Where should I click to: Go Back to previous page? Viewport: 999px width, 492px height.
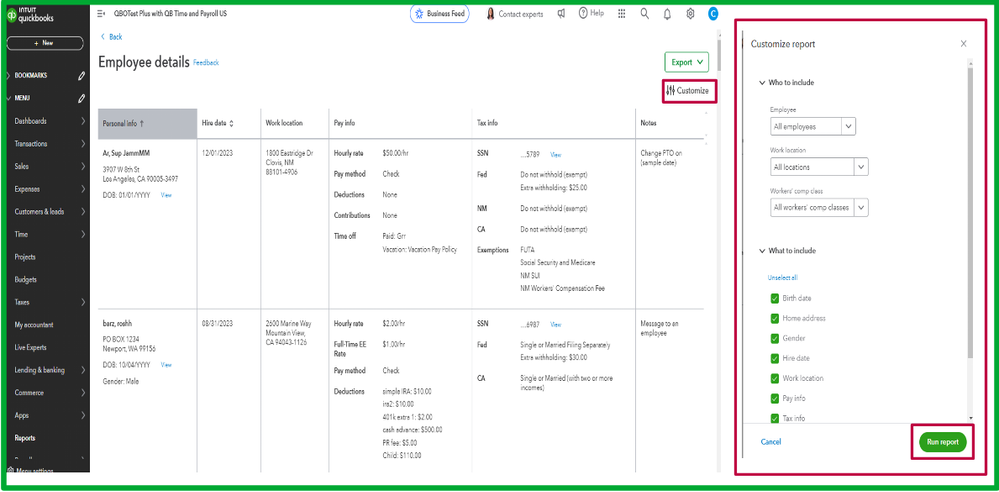click(x=111, y=37)
